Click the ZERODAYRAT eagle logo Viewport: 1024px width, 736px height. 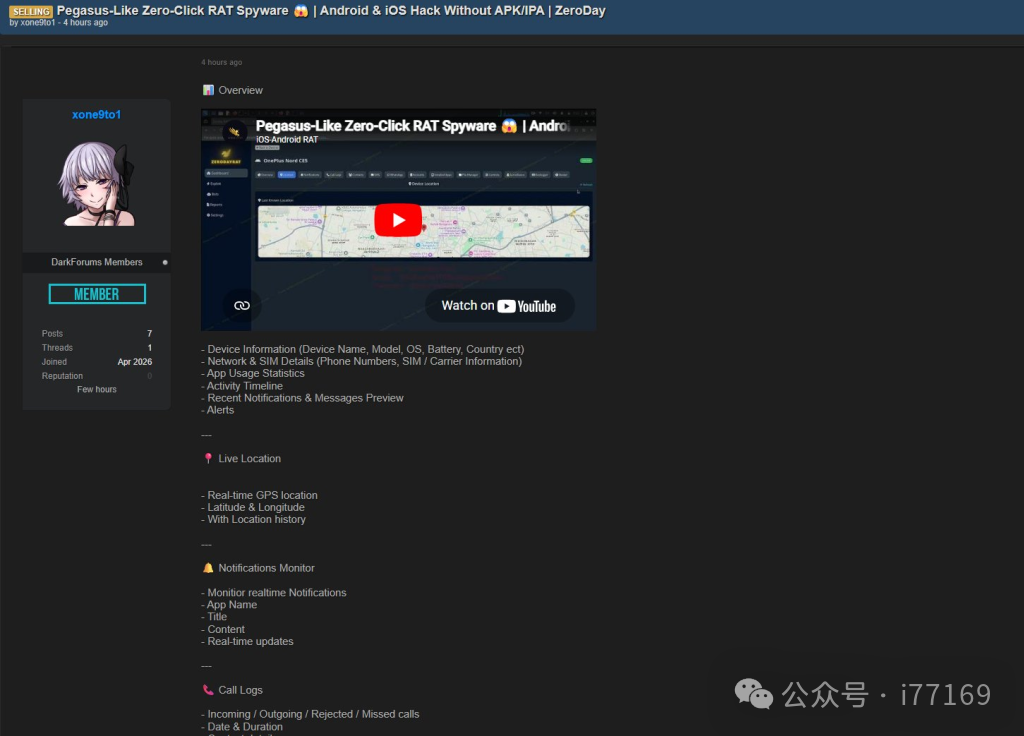coord(227,152)
